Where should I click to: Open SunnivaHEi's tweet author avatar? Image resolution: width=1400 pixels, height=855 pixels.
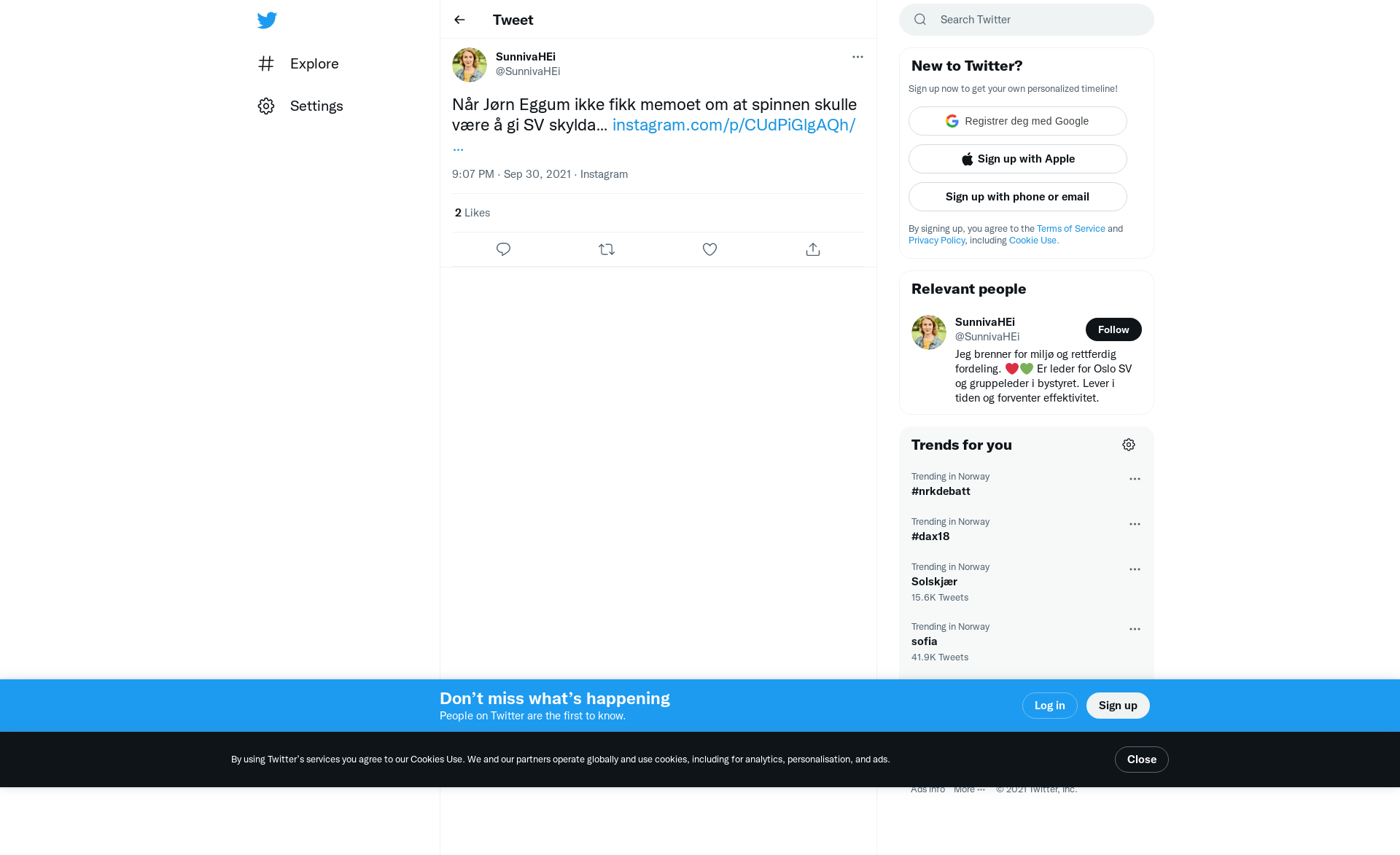(470, 65)
